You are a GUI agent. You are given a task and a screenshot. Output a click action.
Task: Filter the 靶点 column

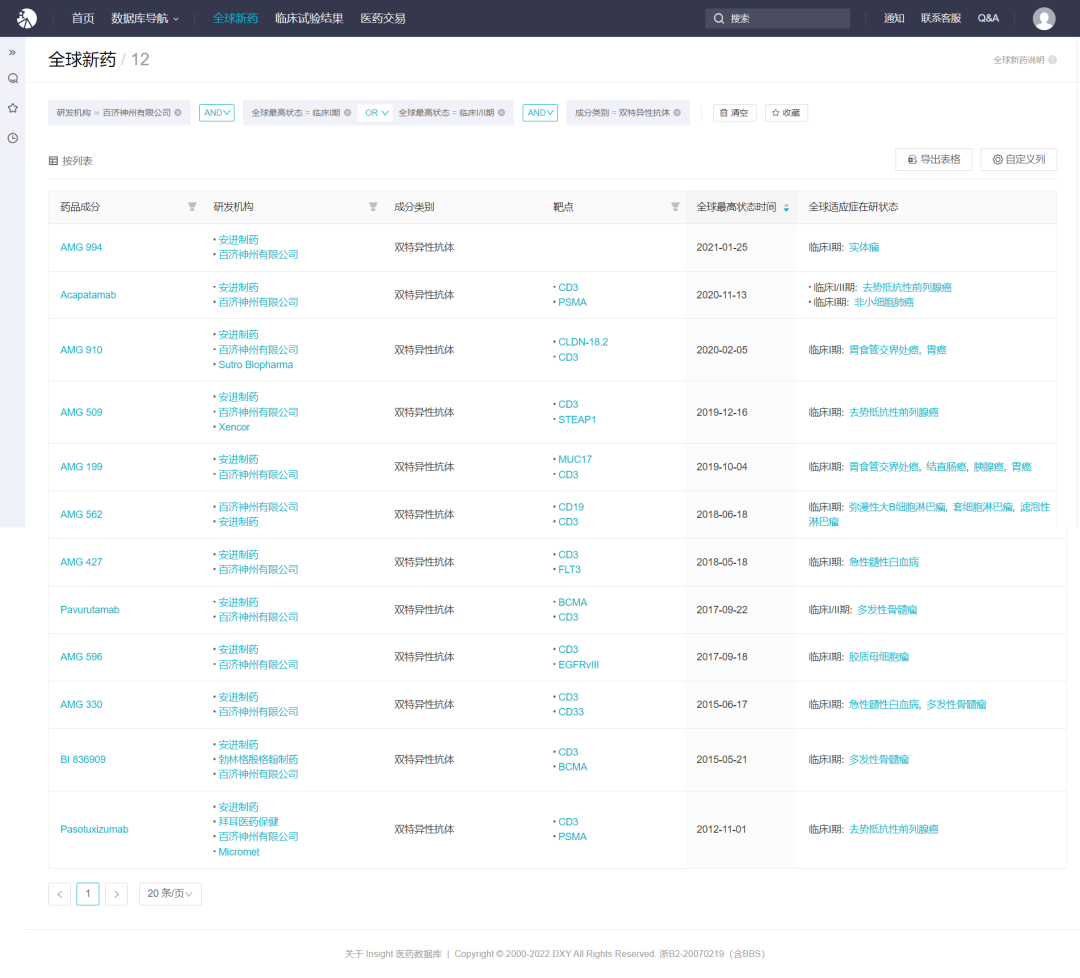(675, 207)
